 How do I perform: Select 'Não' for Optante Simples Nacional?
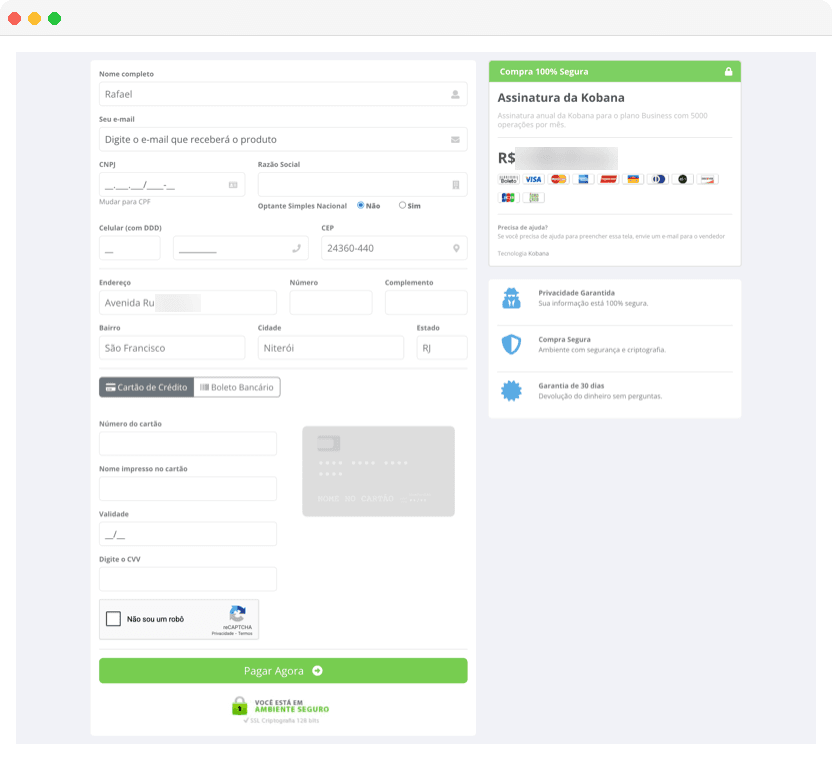coord(361,205)
